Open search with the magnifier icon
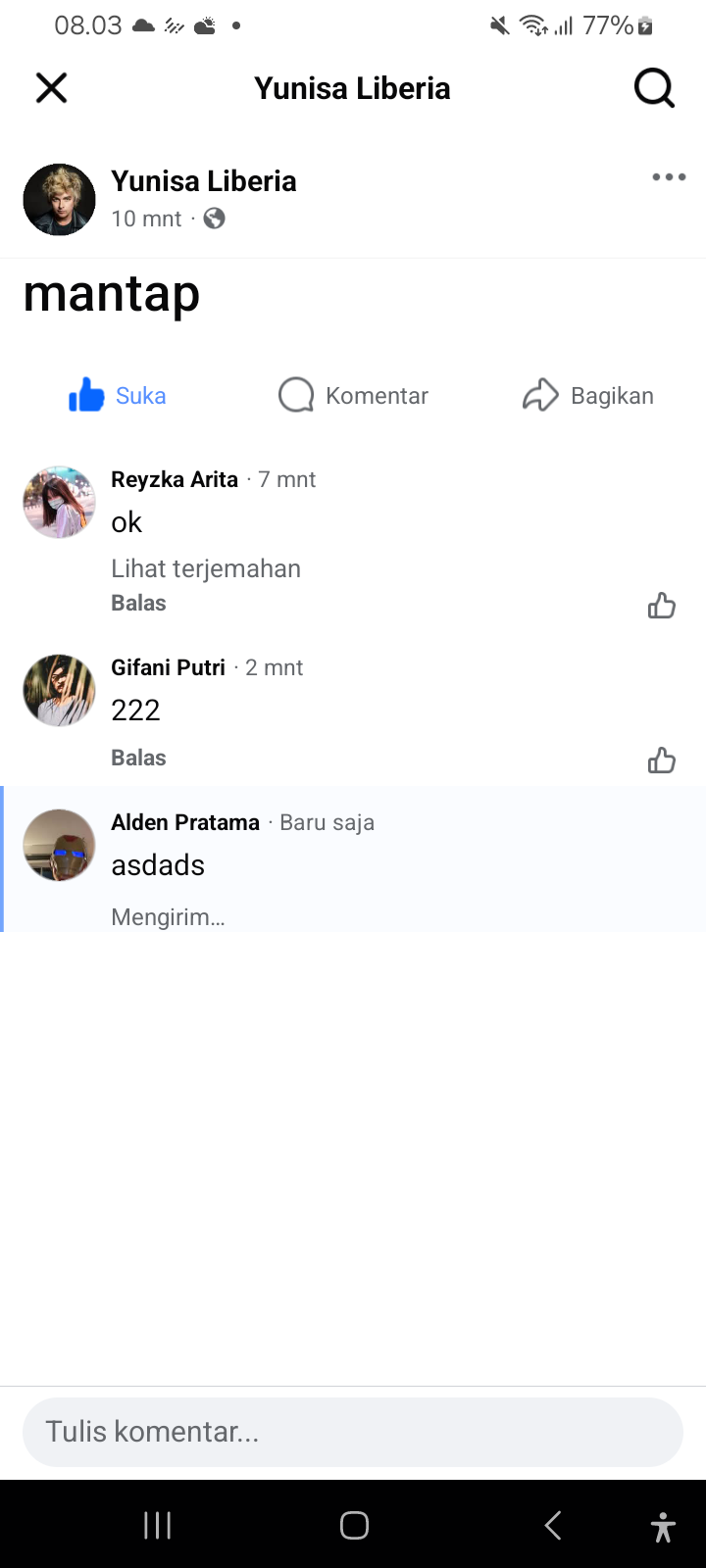Viewport: 706px width, 1568px height. [654, 88]
